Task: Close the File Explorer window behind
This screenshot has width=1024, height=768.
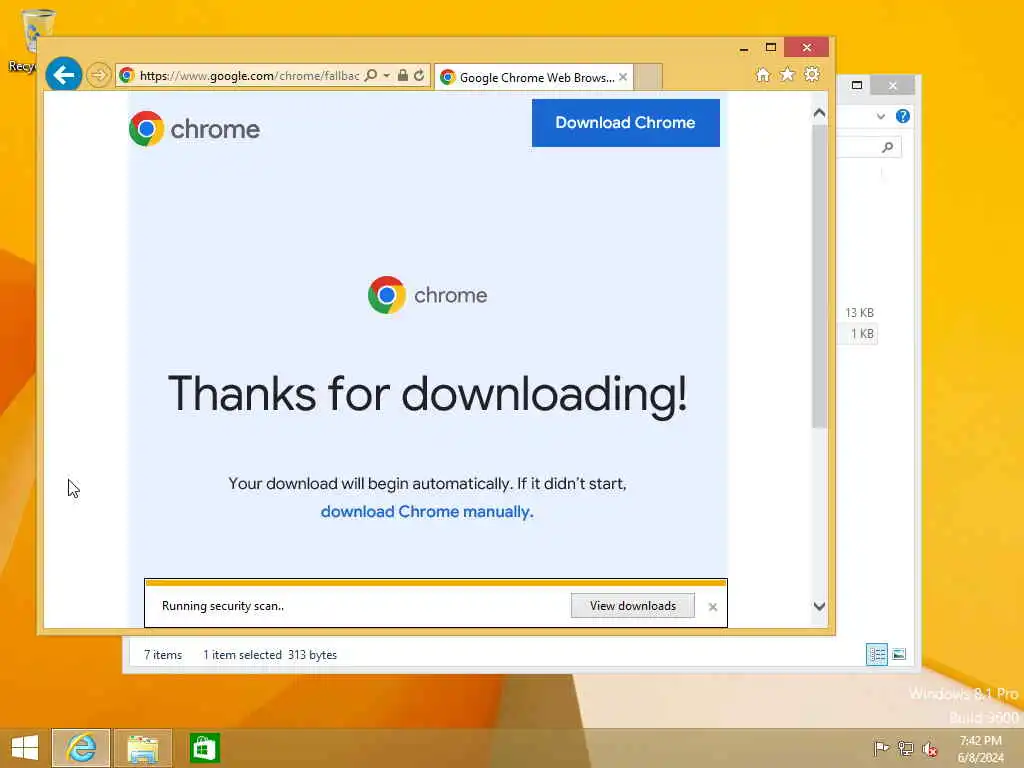Action: pos(892,85)
